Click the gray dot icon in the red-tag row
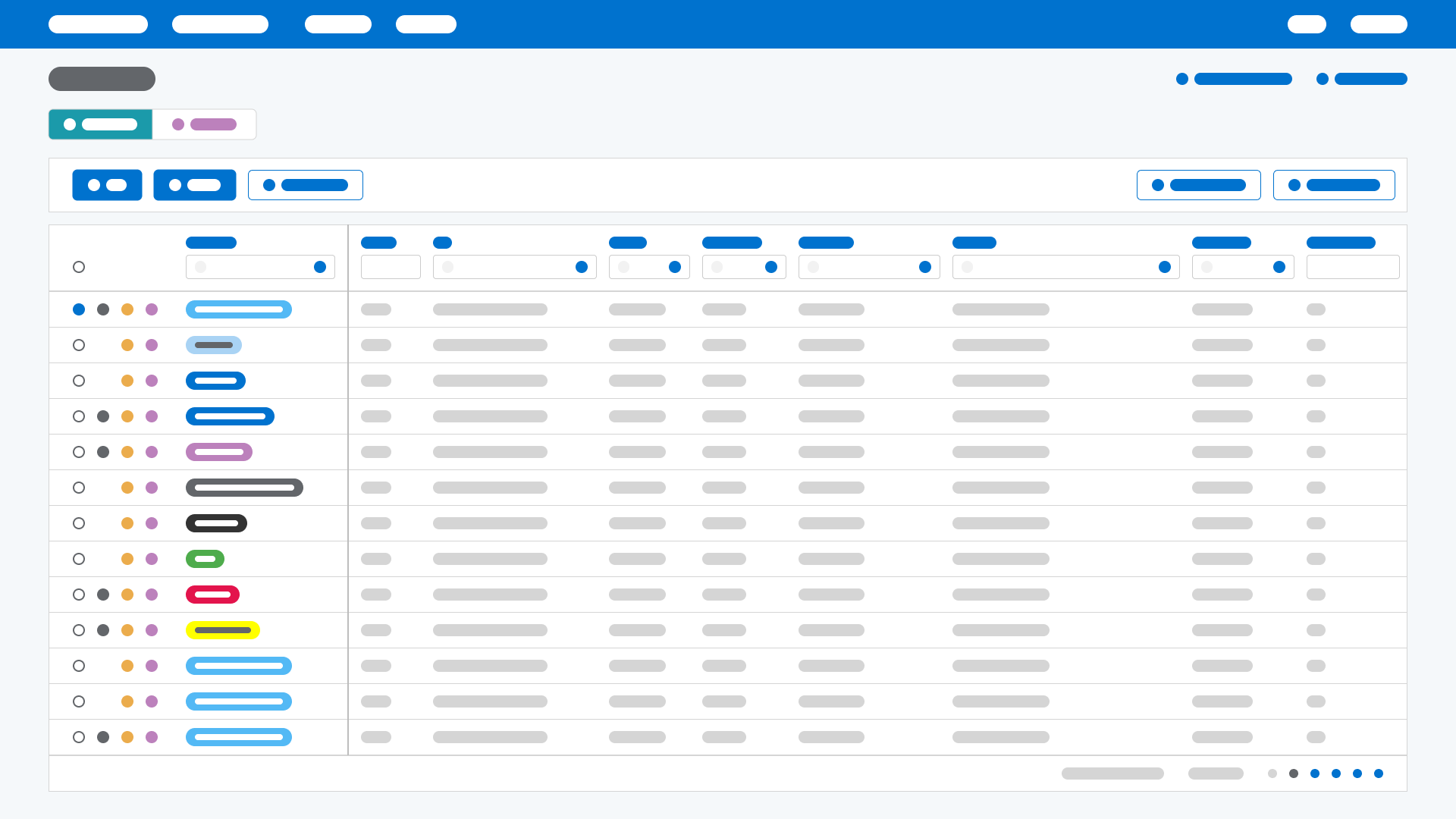1456x819 pixels. pyautogui.click(x=103, y=595)
